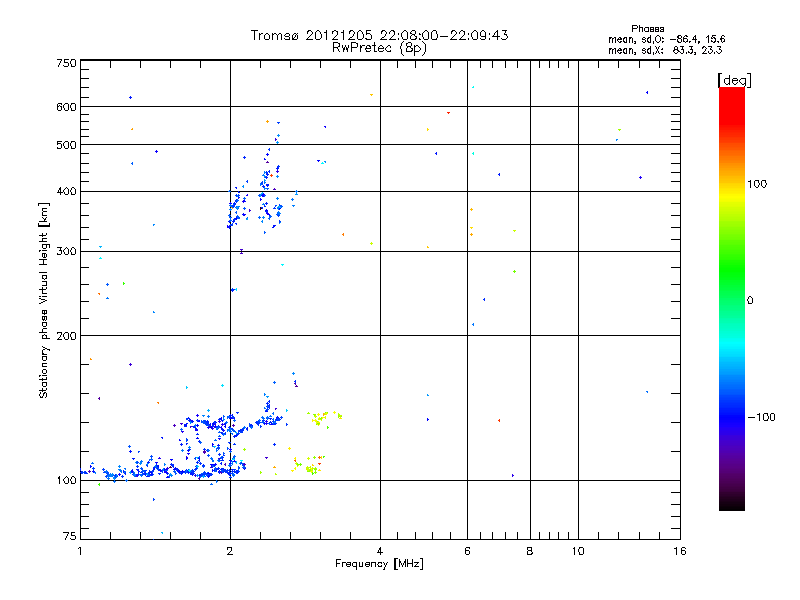Click the plot title 'Tromsø 20121205 22:08:00-22:09:43'
The image size is (800, 600).
coord(379,35)
